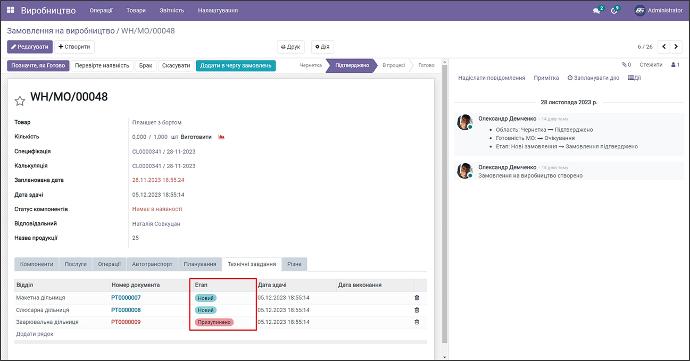
Task: Go to next record with right chevron
Action: point(676,46)
